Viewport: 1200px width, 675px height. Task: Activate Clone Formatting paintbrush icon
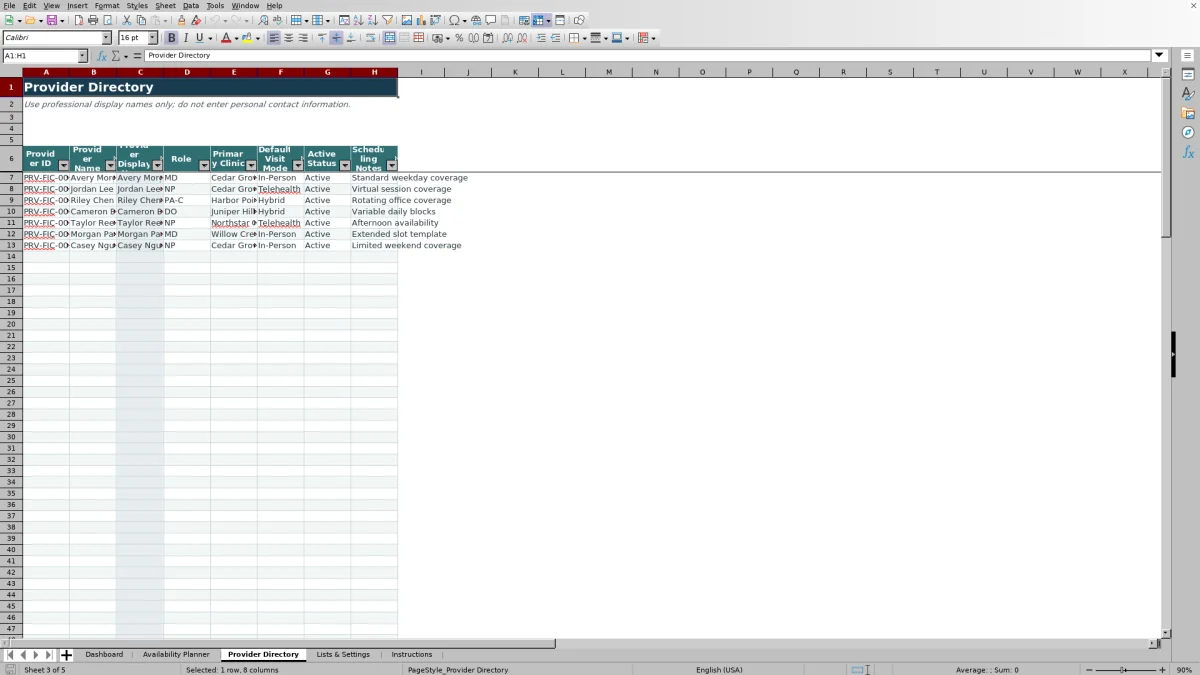click(181, 20)
